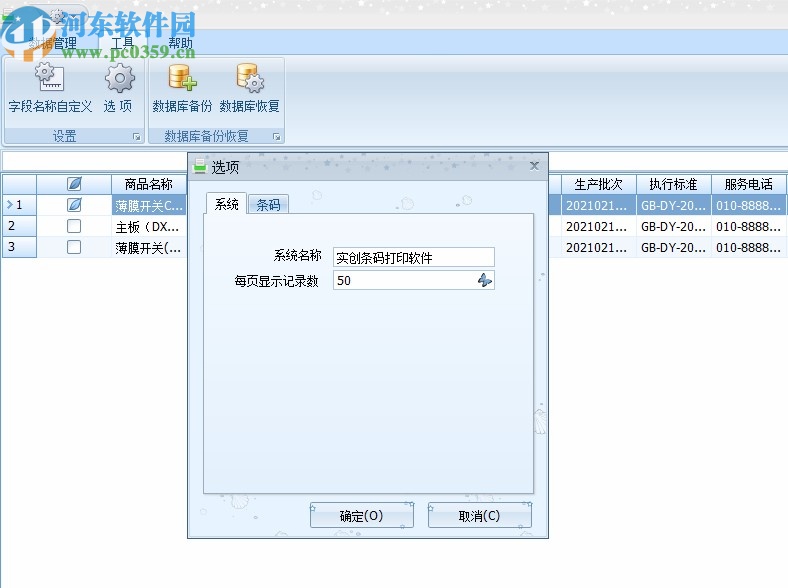Click the 生产批次 cell in row 2
Viewport: 788px width, 588px height.
coord(599,227)
